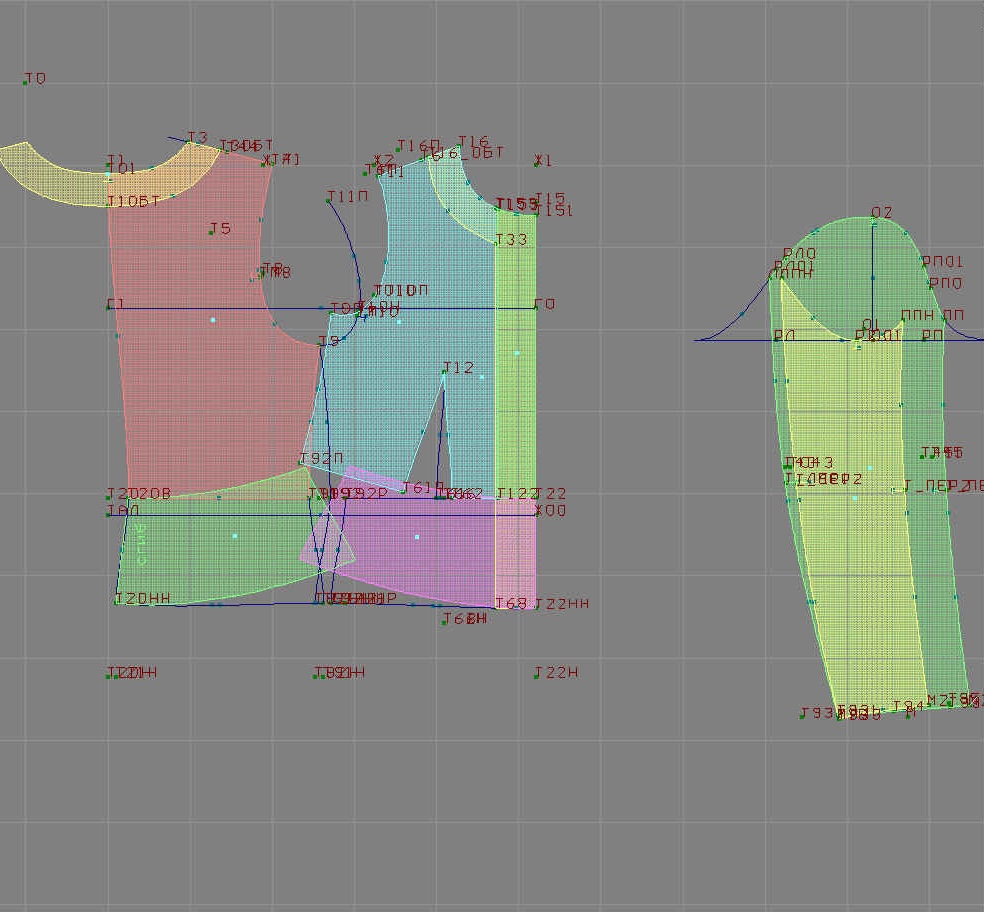The image size is (984, 912).
Task: Click the T12 dart apex point
Action: [444, 373]
